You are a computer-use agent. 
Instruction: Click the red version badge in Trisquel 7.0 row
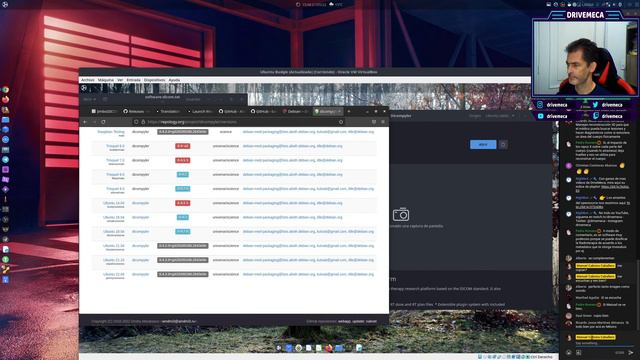tap(182, 160)
